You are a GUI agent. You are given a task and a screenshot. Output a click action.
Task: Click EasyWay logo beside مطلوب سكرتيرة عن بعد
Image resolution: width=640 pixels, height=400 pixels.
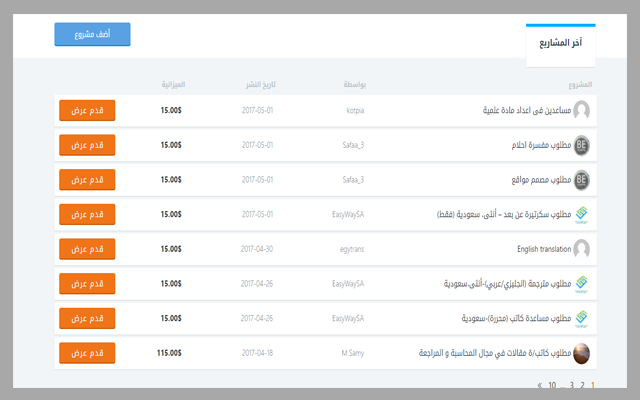[581, 214]
